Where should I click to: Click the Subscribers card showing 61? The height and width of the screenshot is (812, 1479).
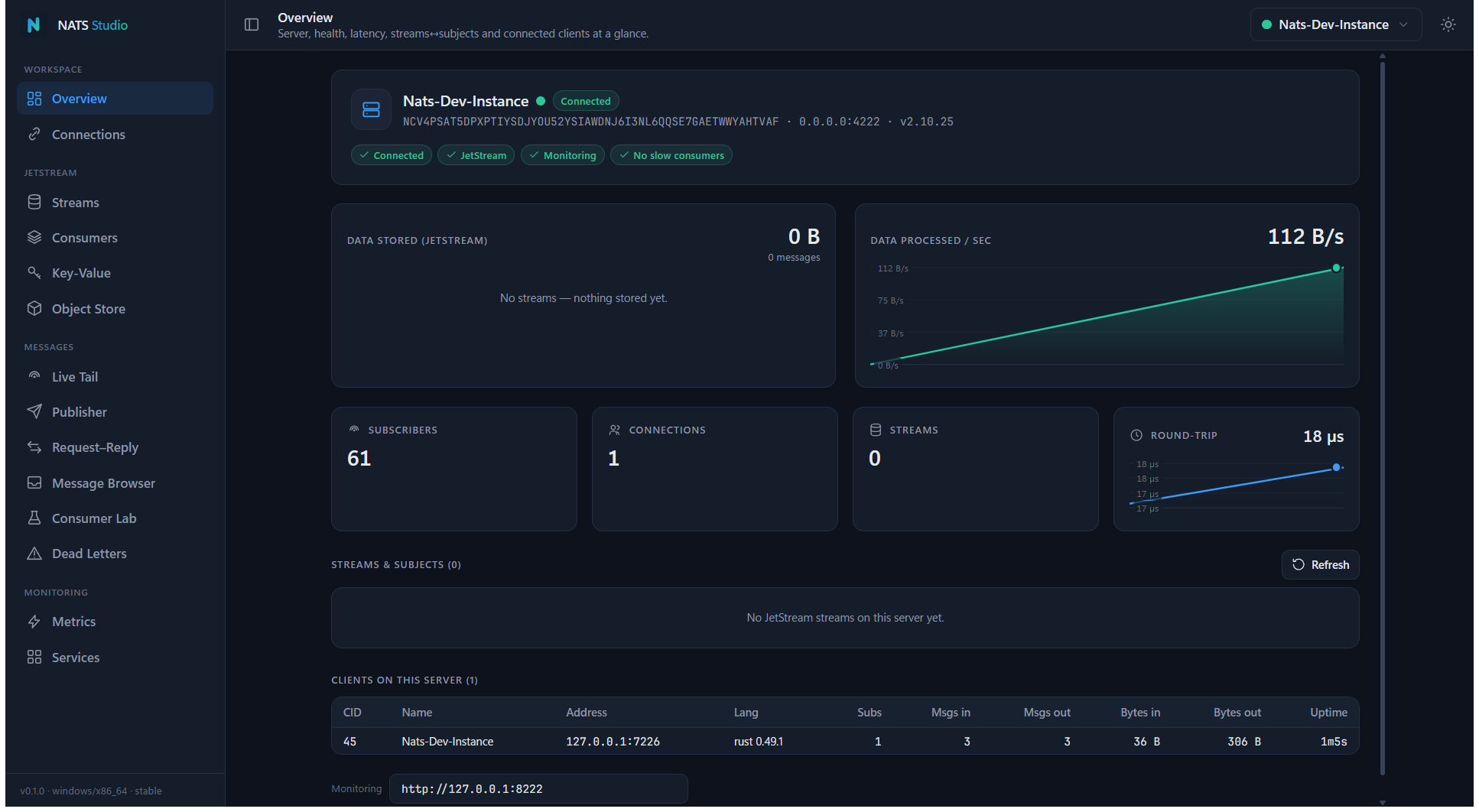coord(454,469)
